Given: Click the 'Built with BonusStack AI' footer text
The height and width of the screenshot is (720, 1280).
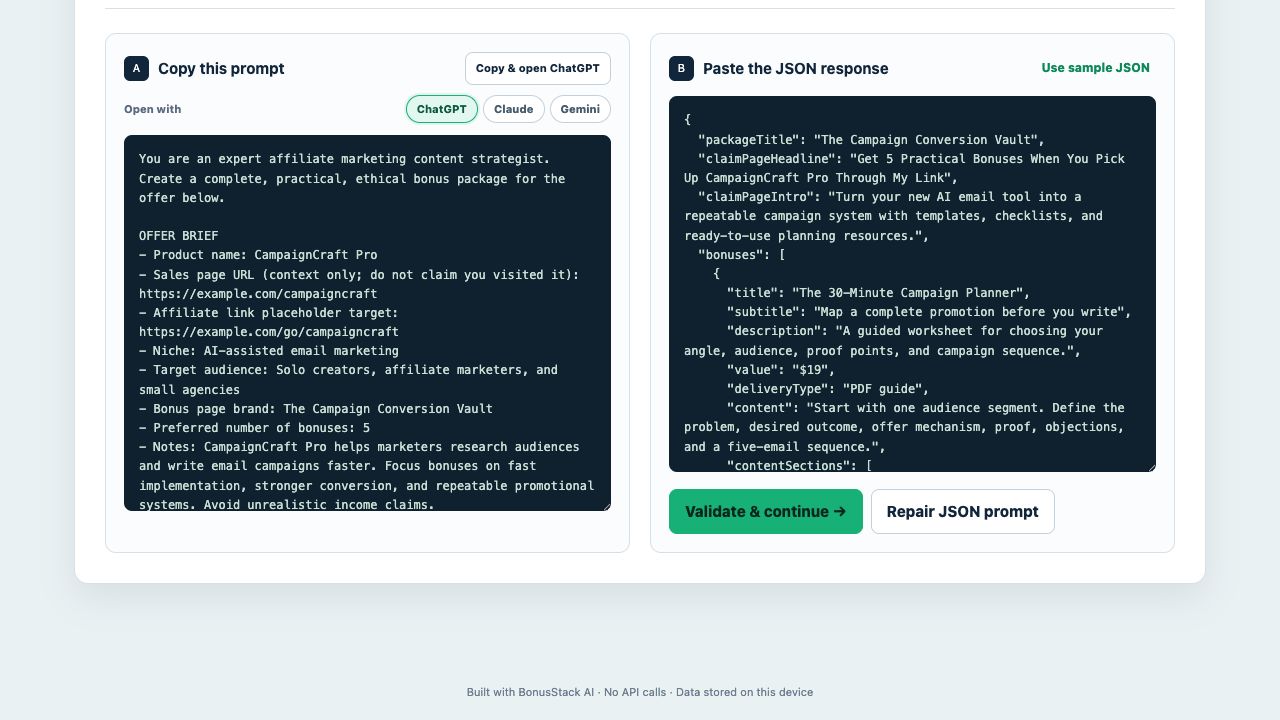Looking at the screenshot, I should 530,692.
